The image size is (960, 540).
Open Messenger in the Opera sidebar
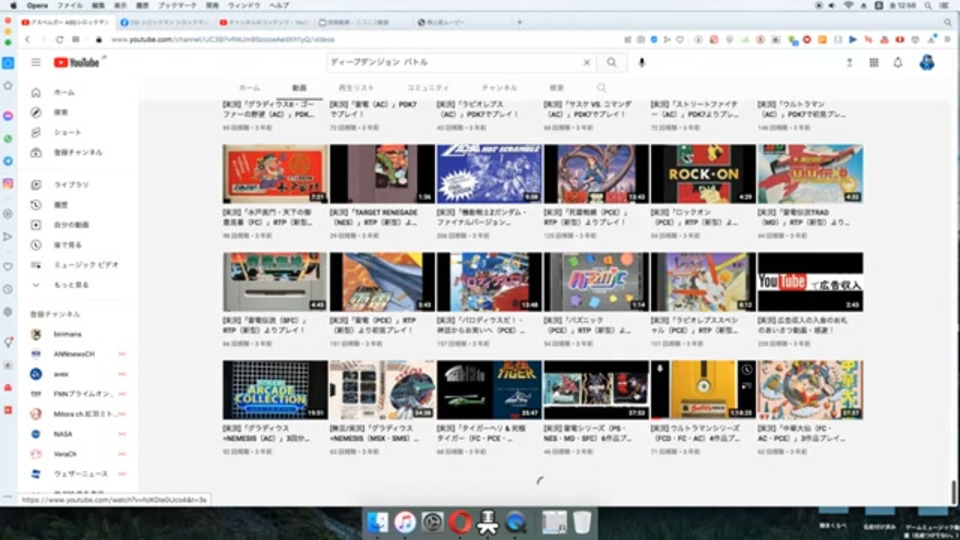(8, 116)
